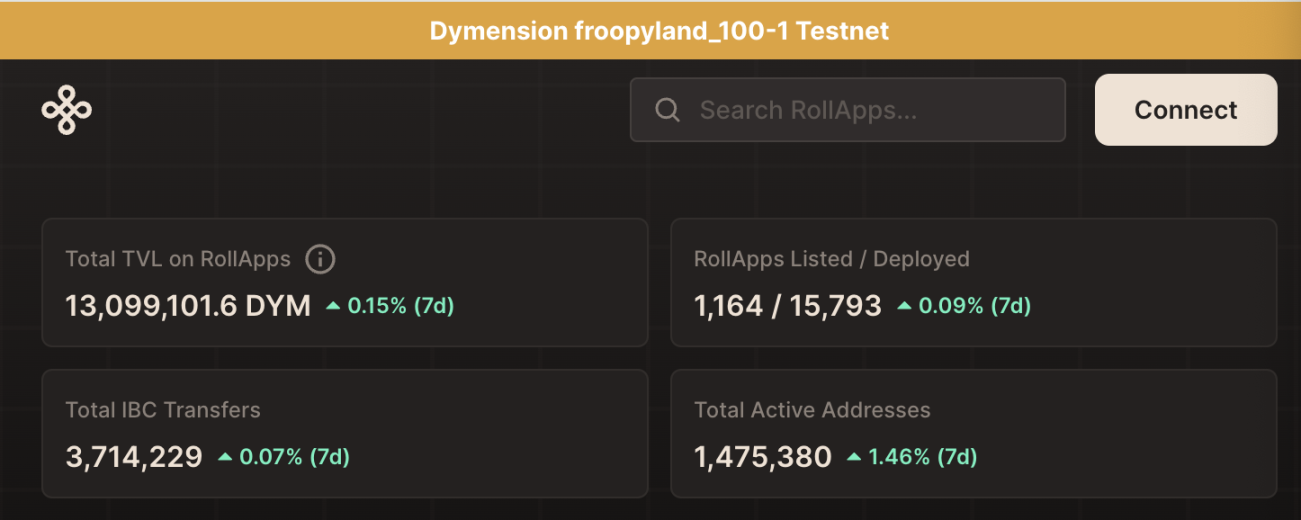
Task: Click the 3,714,229 transfers value
Action: click(134, 458)
